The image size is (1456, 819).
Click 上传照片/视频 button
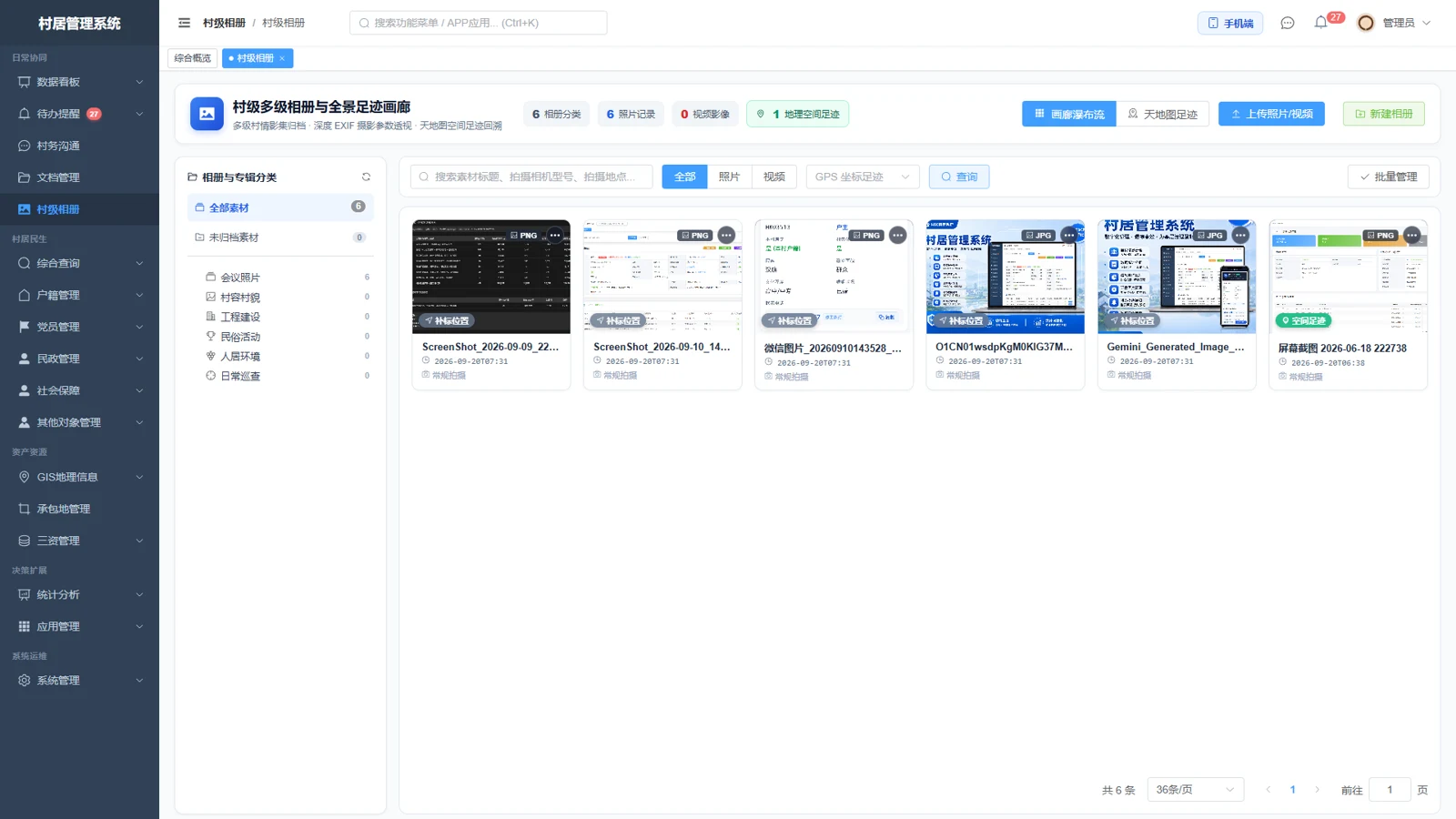(1271, 114)
